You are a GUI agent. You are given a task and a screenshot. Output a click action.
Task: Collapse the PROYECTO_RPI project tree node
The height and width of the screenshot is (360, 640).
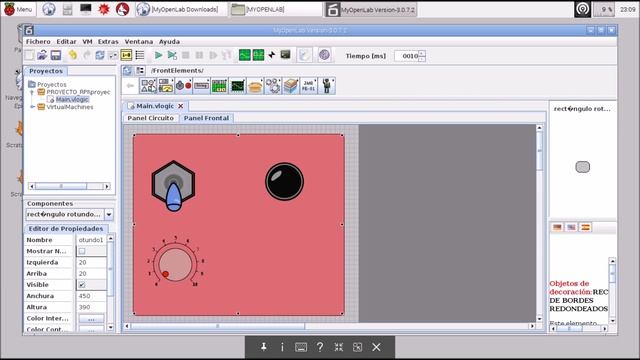(32, 92)
